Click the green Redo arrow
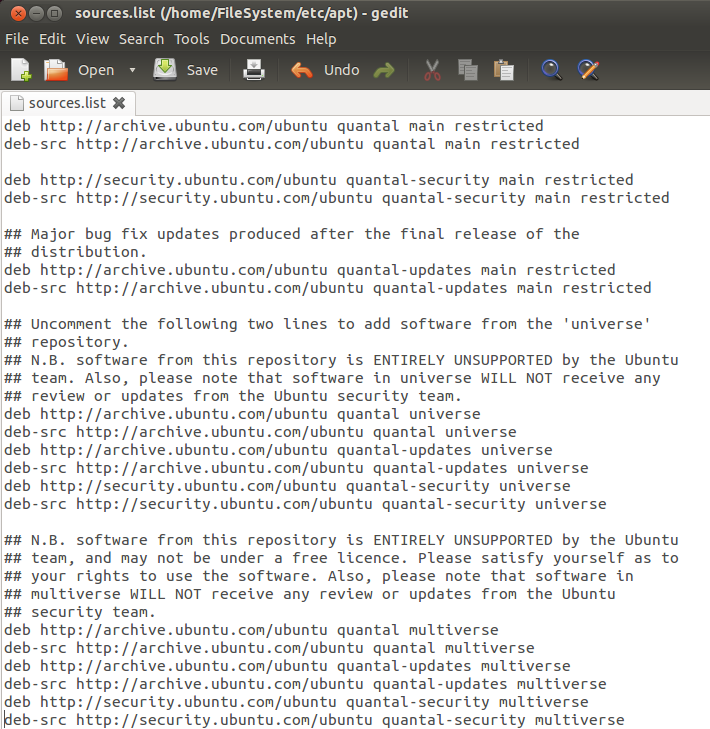710x729 pixels. point(383,71)
